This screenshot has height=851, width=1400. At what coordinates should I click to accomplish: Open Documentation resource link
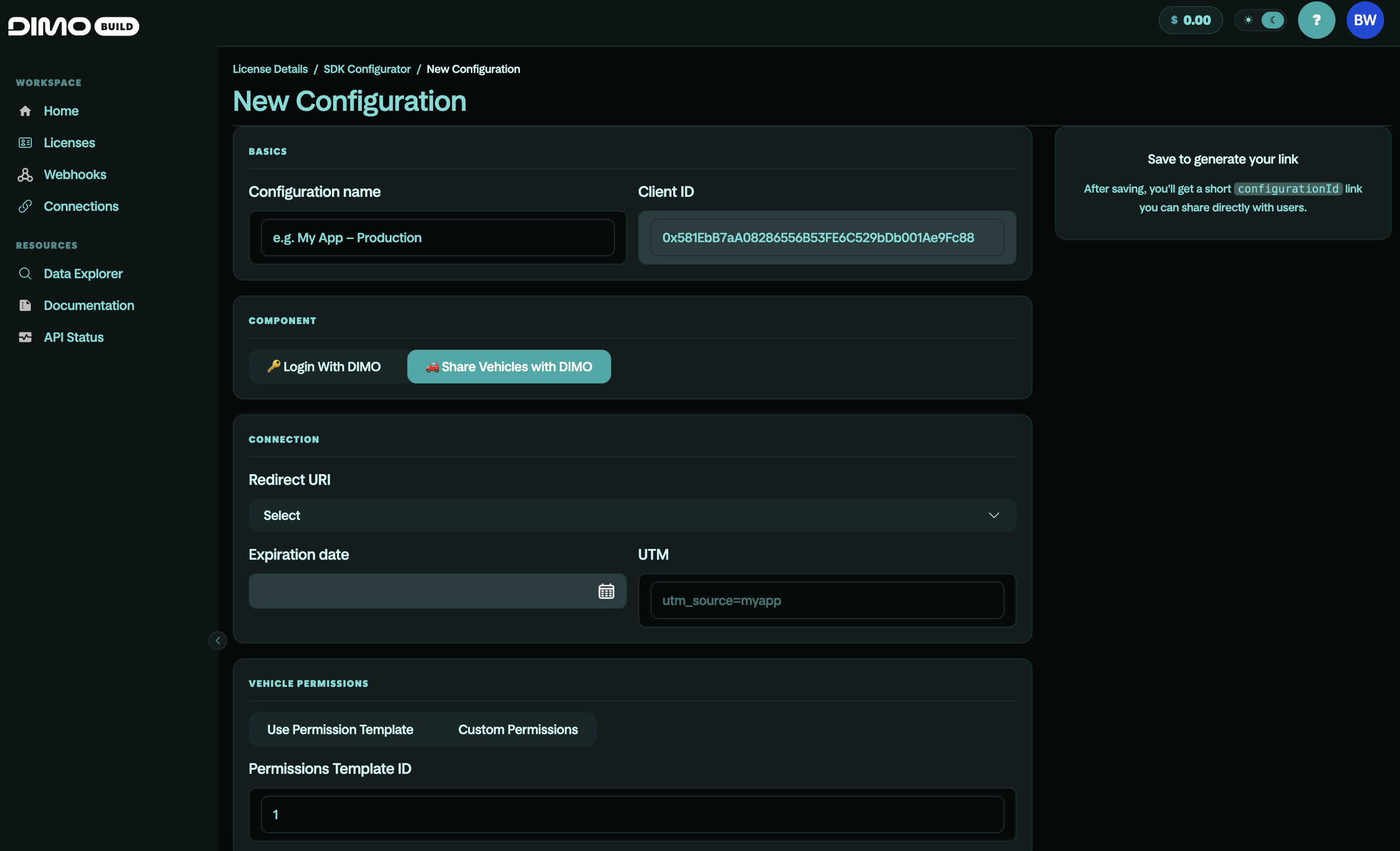coord(89,306)
